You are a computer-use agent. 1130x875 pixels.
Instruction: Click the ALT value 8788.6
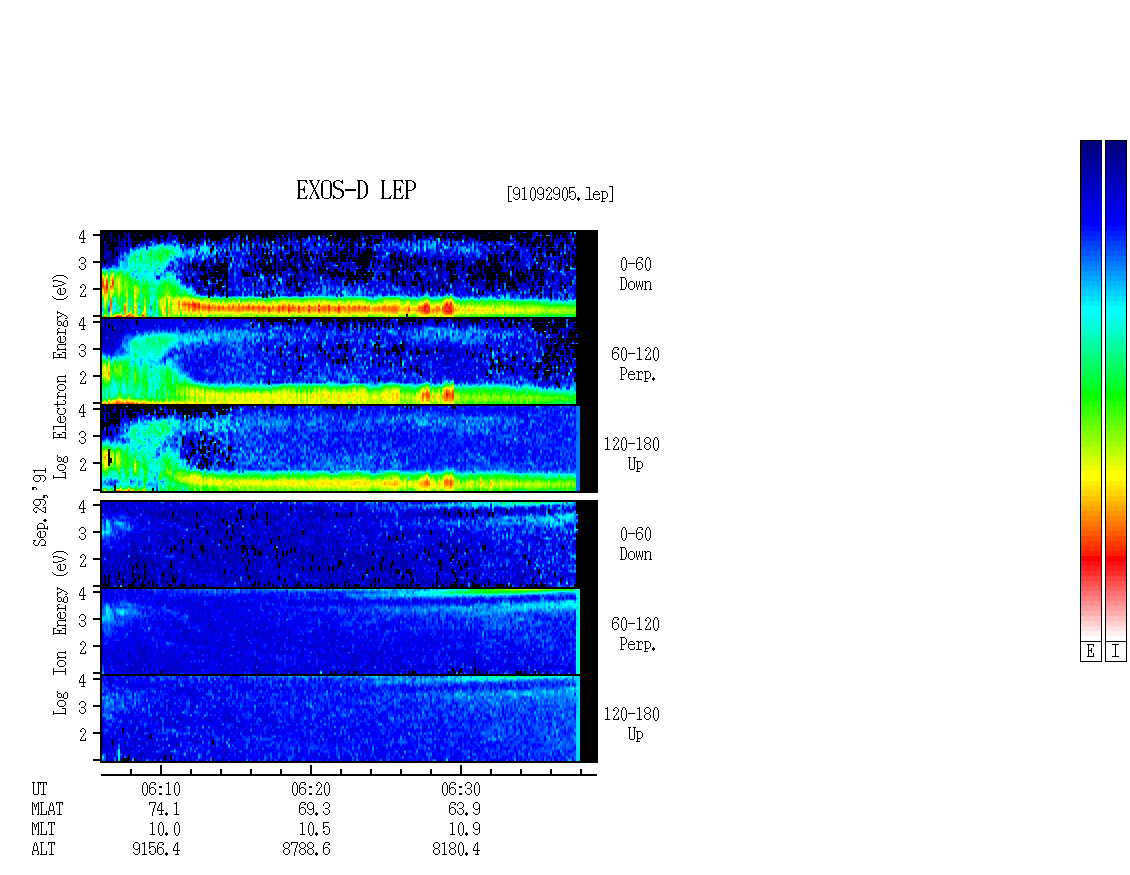point(306,850)
